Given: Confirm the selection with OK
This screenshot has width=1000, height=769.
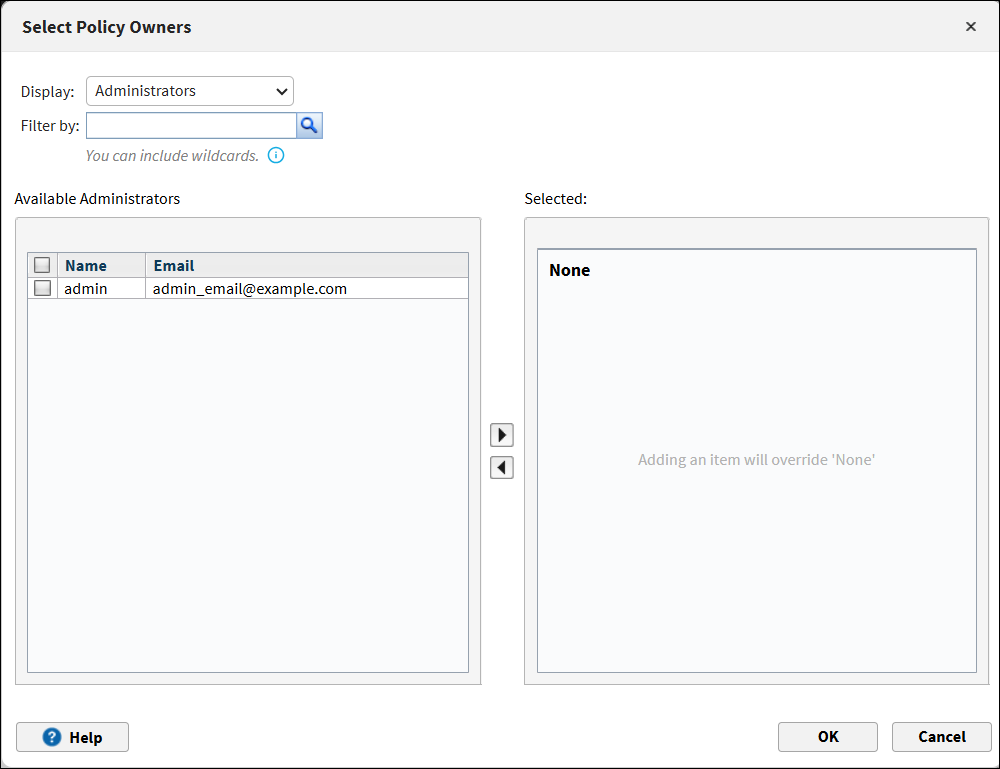Looking at the screenshot, I should click(x=827, y=737).
